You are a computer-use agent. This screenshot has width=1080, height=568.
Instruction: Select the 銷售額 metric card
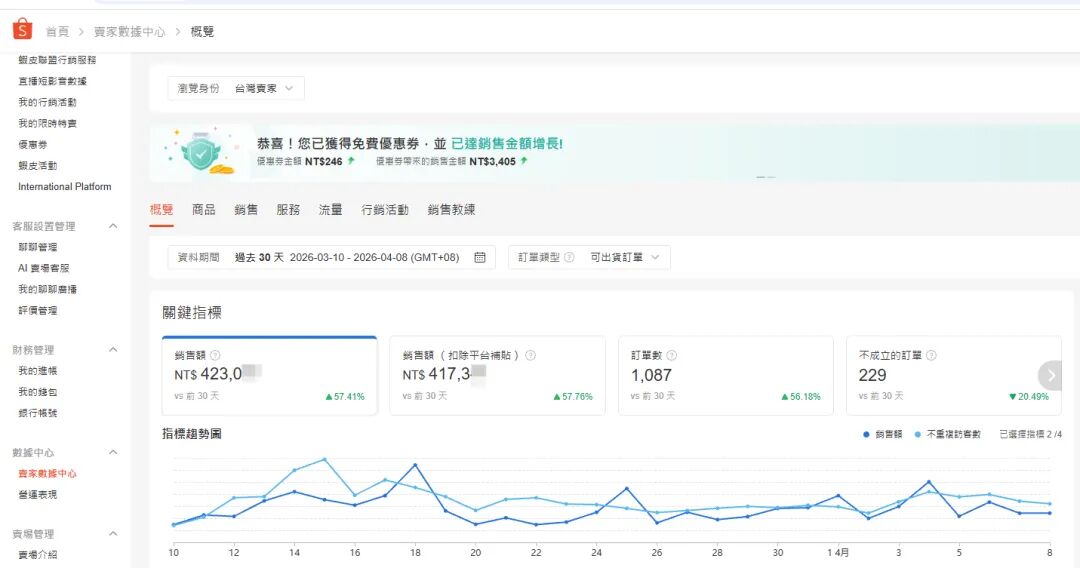[269, 375]
